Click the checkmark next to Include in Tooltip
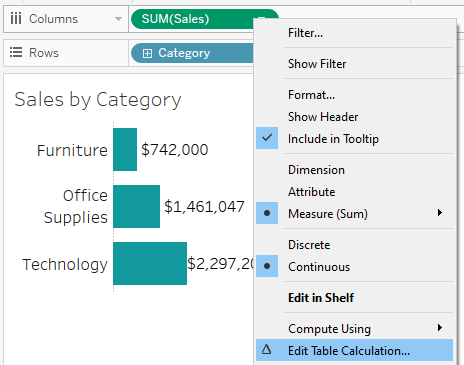This screenshot has width=464, height=365. coord(267,138)
